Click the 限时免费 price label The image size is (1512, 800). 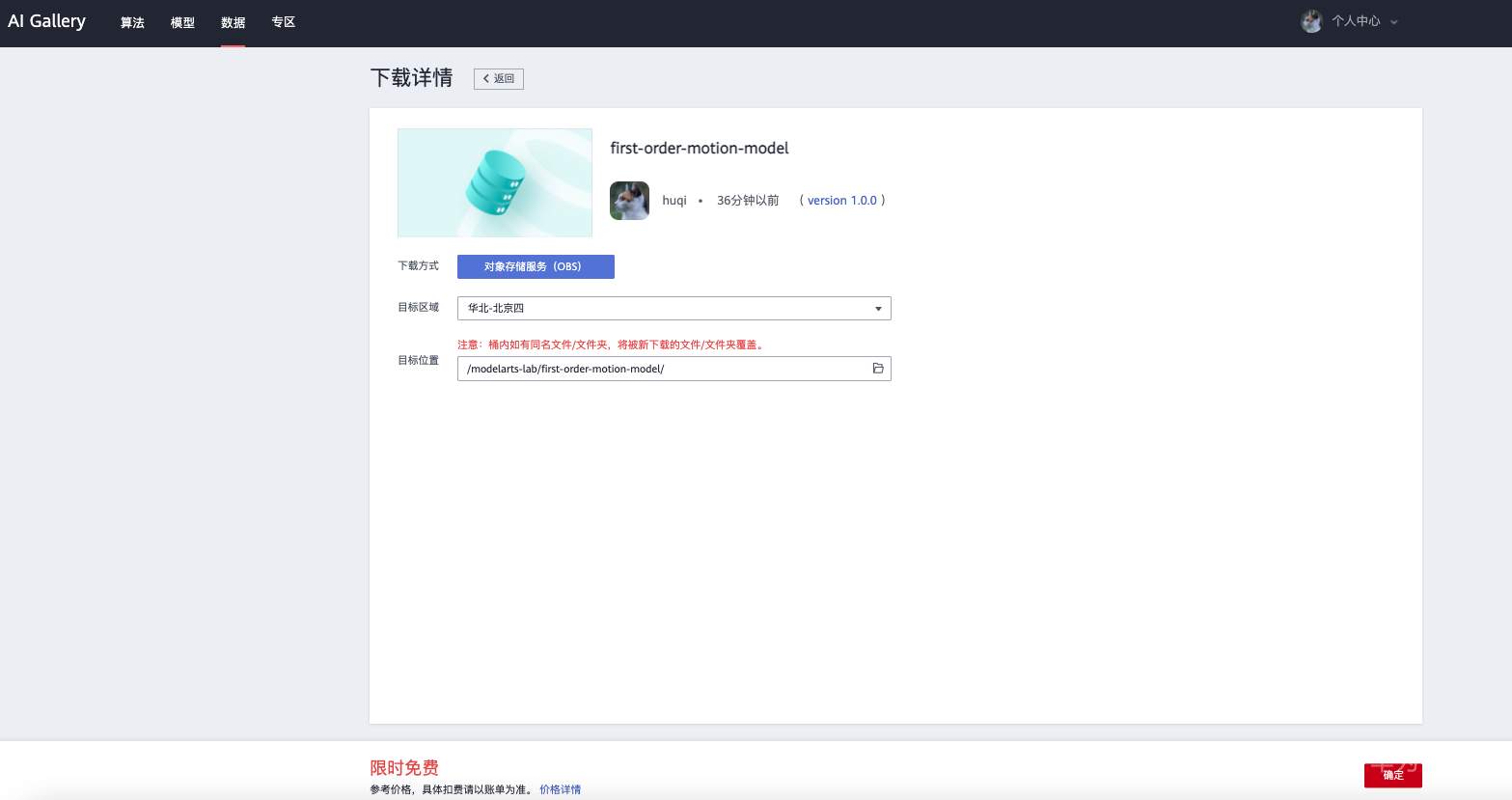click(x=404, y=767)
